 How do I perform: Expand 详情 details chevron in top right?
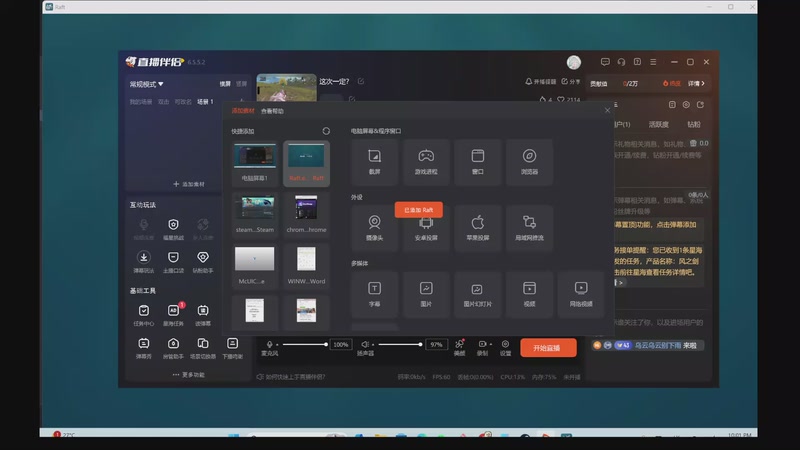tap(696, 83)
